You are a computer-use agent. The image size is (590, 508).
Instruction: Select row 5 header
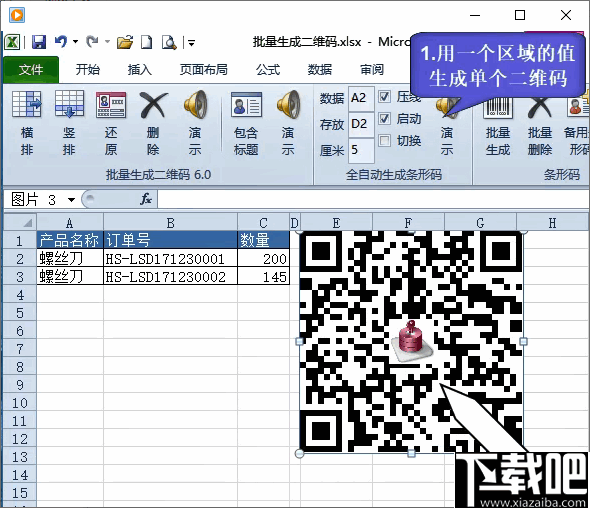pyautogui.click(x=20, y=313)
